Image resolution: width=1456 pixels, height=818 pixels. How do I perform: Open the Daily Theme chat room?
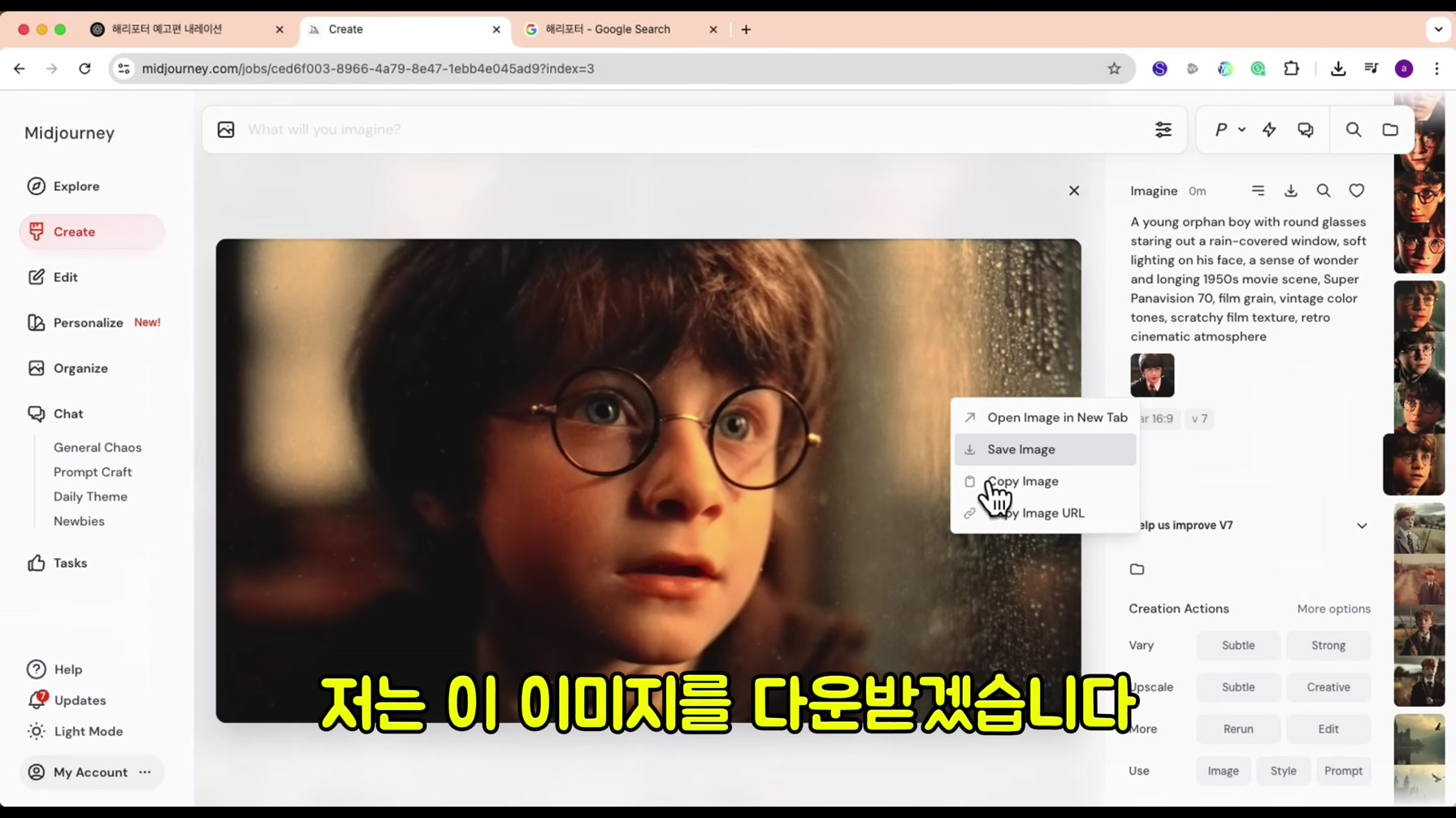(90, 496)
